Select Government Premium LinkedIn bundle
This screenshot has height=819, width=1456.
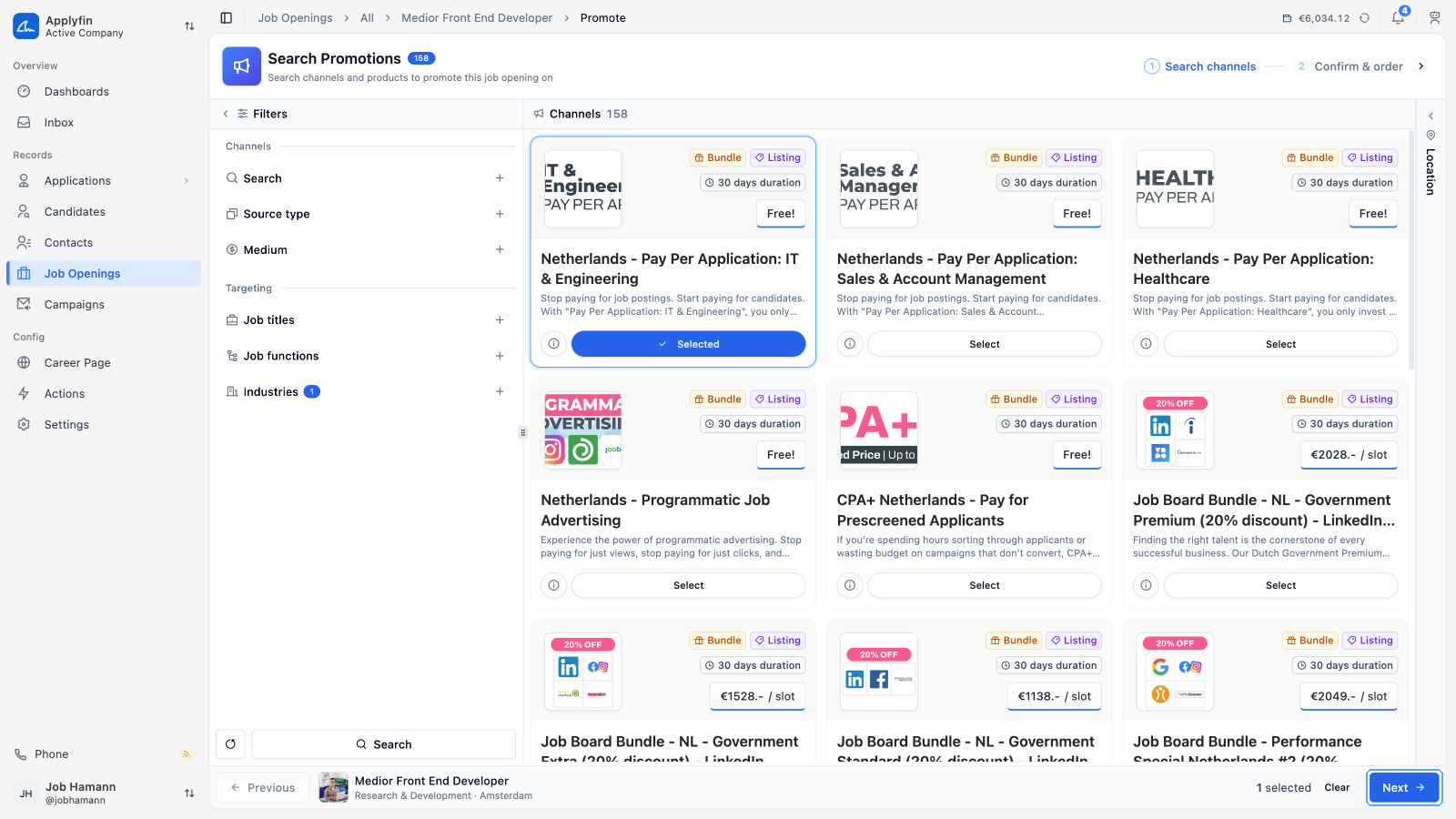pos(1280,585)
